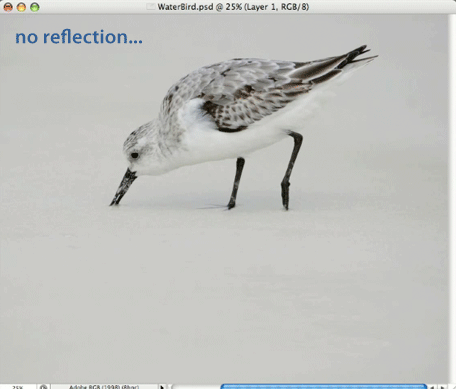
Task: Click the bird's front leg foot
Action: coord(231,204)
